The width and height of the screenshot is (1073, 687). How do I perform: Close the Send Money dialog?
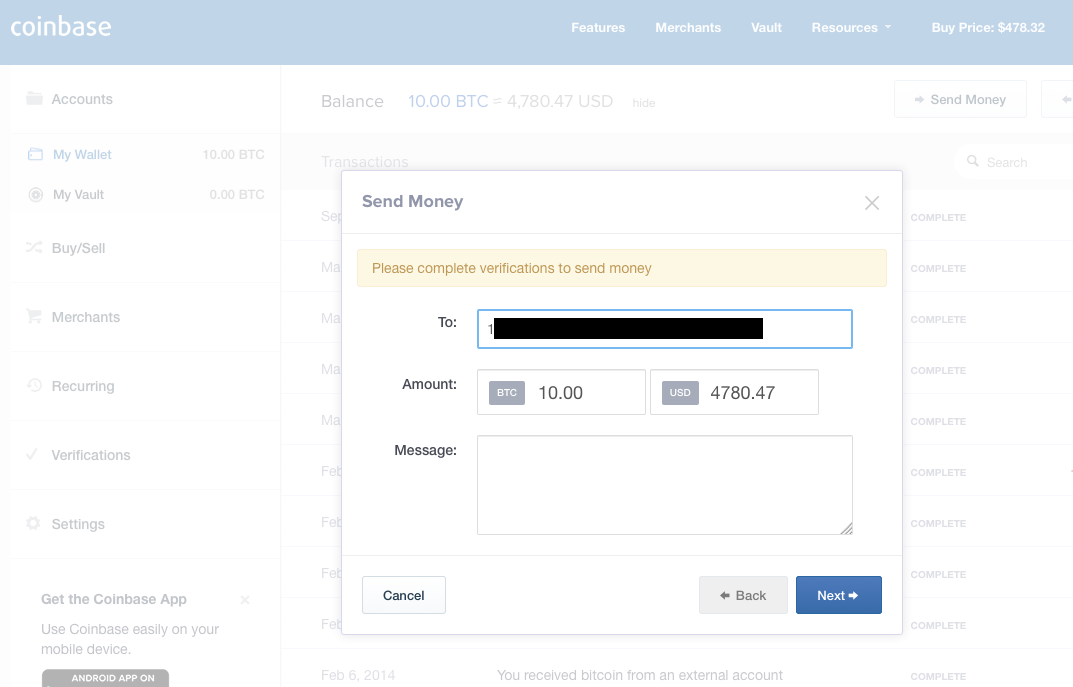pyautogui.click(x=872, y=203)
